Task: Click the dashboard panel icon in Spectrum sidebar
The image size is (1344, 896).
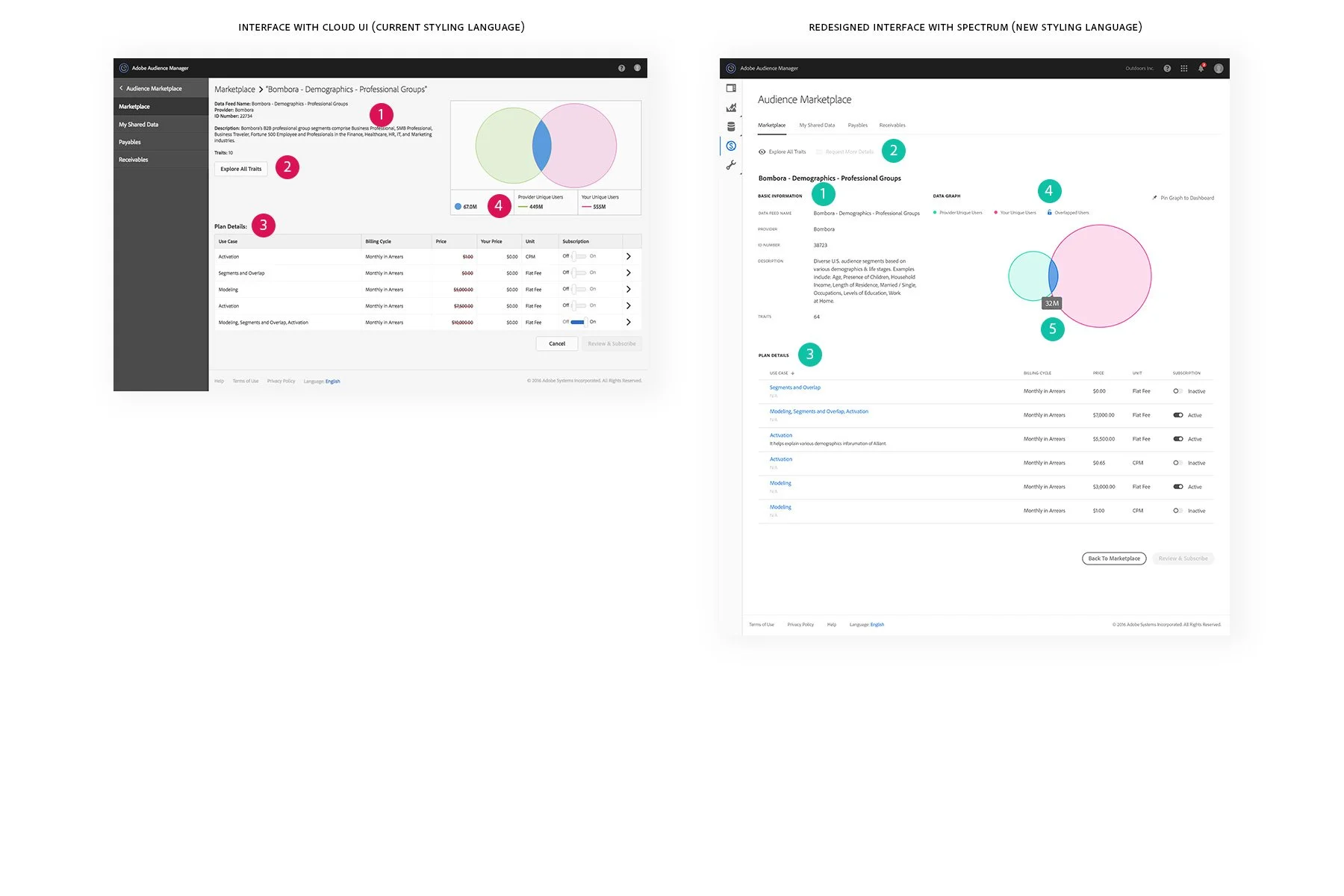Action: (731, 88)
